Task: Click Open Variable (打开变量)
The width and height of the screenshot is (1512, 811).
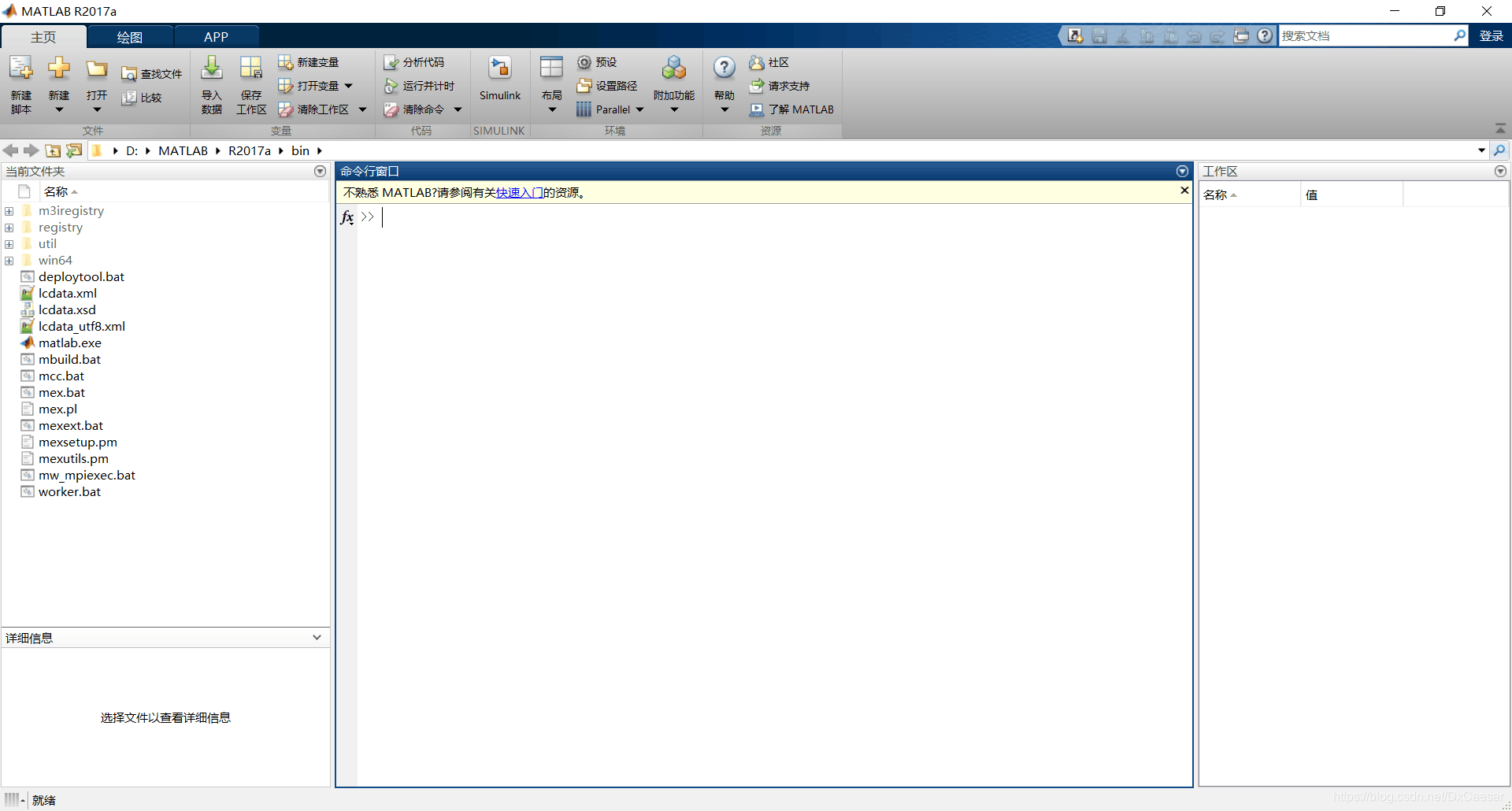Action: 309,86
